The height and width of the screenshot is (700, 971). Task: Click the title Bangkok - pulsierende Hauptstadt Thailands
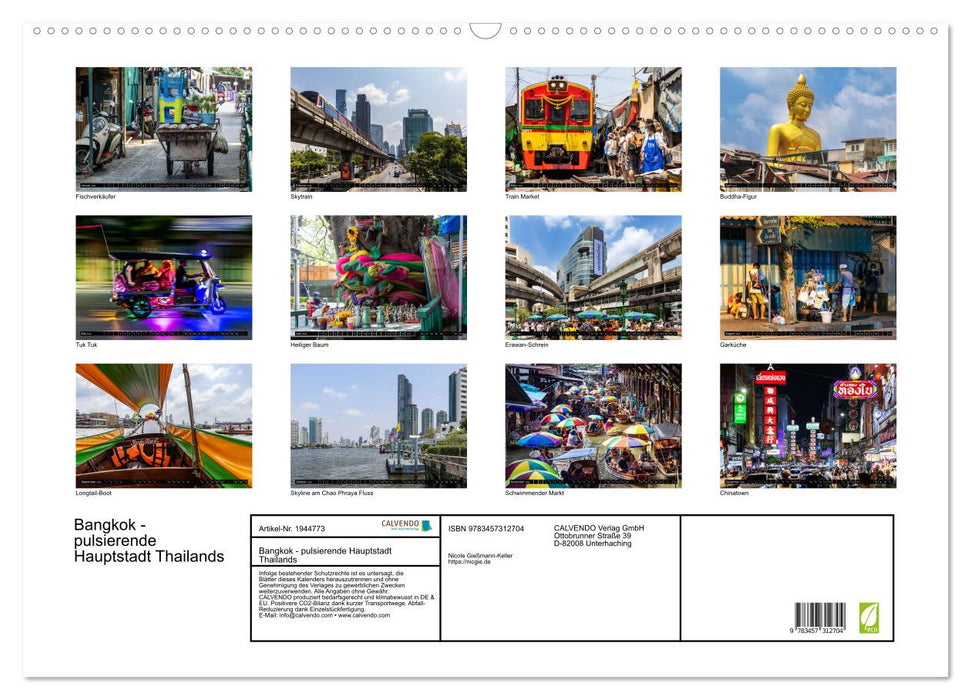[147, 539]
